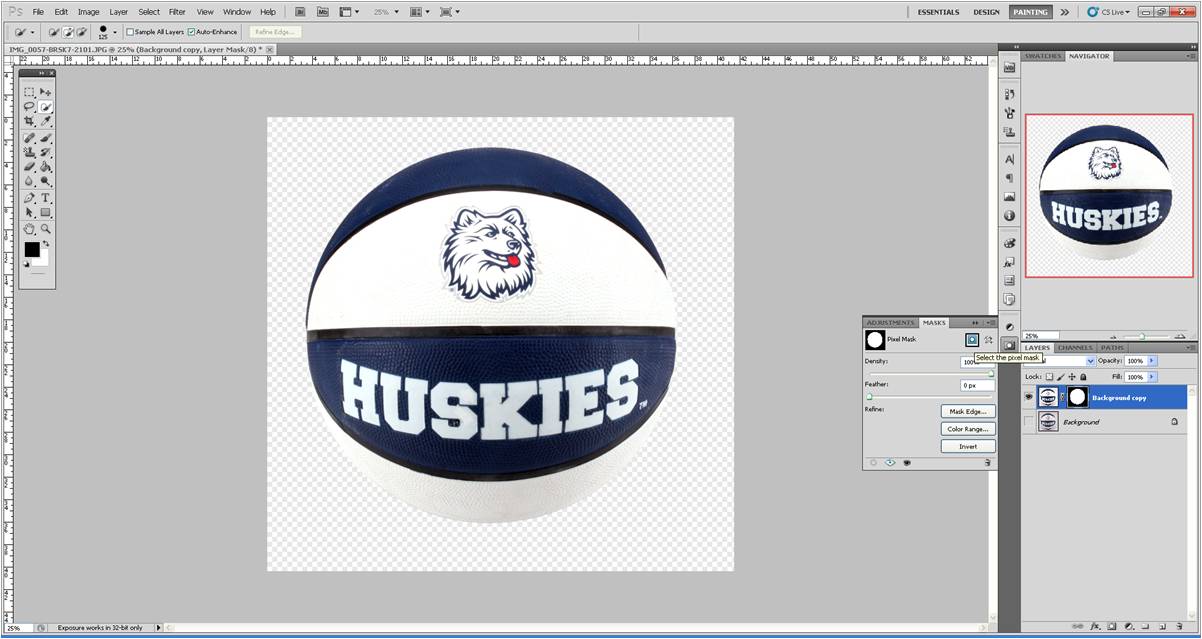Select the Crop tool
The image size is (1202, 639).
pos(30,121)
